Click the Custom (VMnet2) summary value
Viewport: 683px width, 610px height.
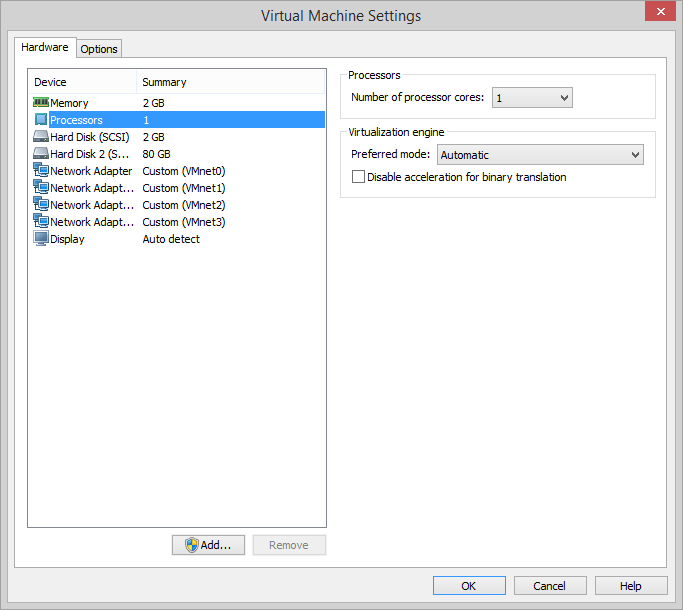click(x=184, y=205)
